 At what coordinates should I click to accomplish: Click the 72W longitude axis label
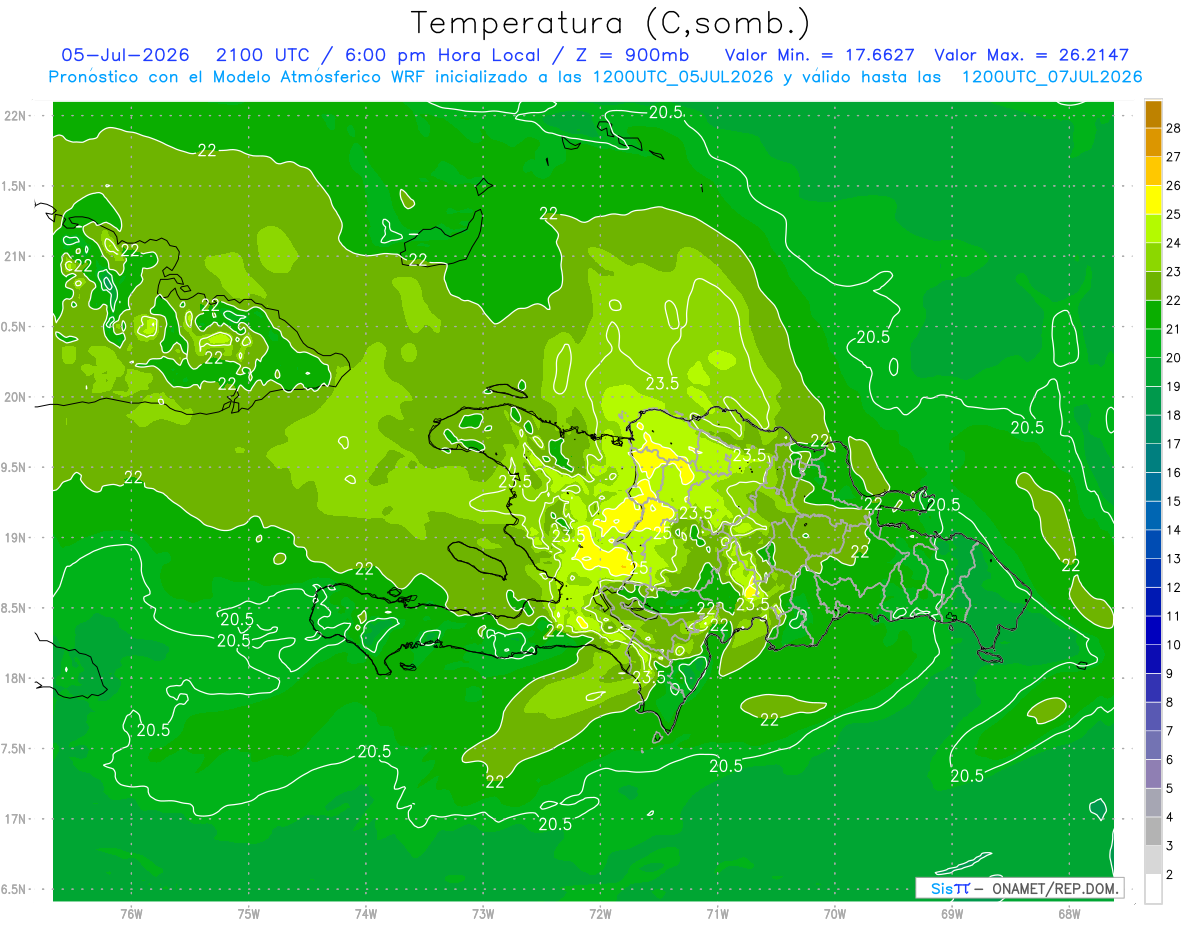click(x=600, y=913)
